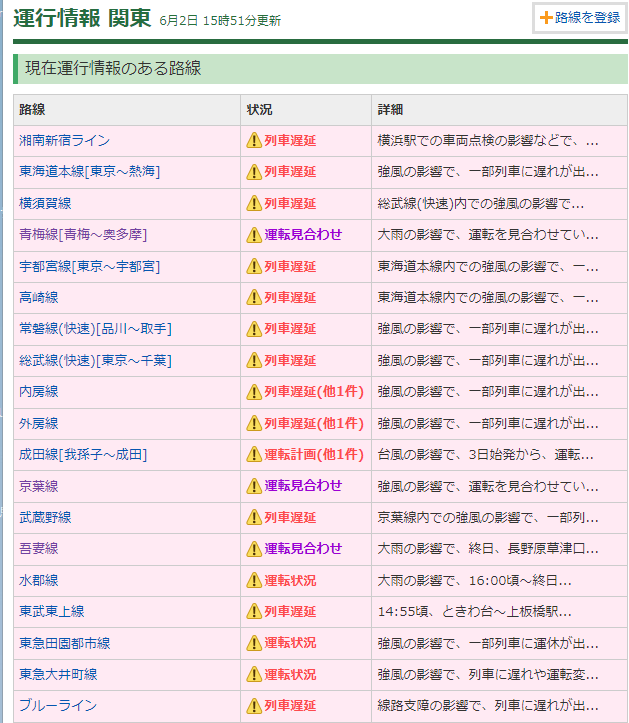Open the 高崎線 route link

click(x=39, y=297)
